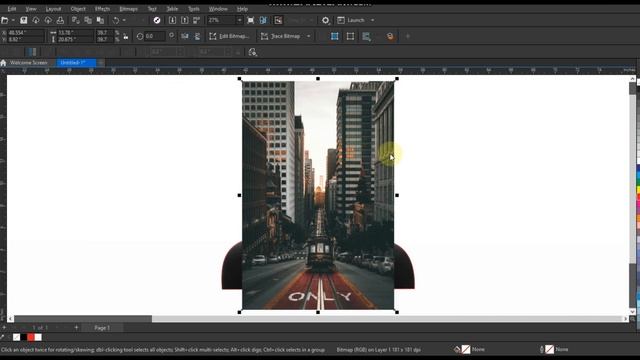Open the Text menu
This screenshot has width=640, height=360.
[152, 9]
